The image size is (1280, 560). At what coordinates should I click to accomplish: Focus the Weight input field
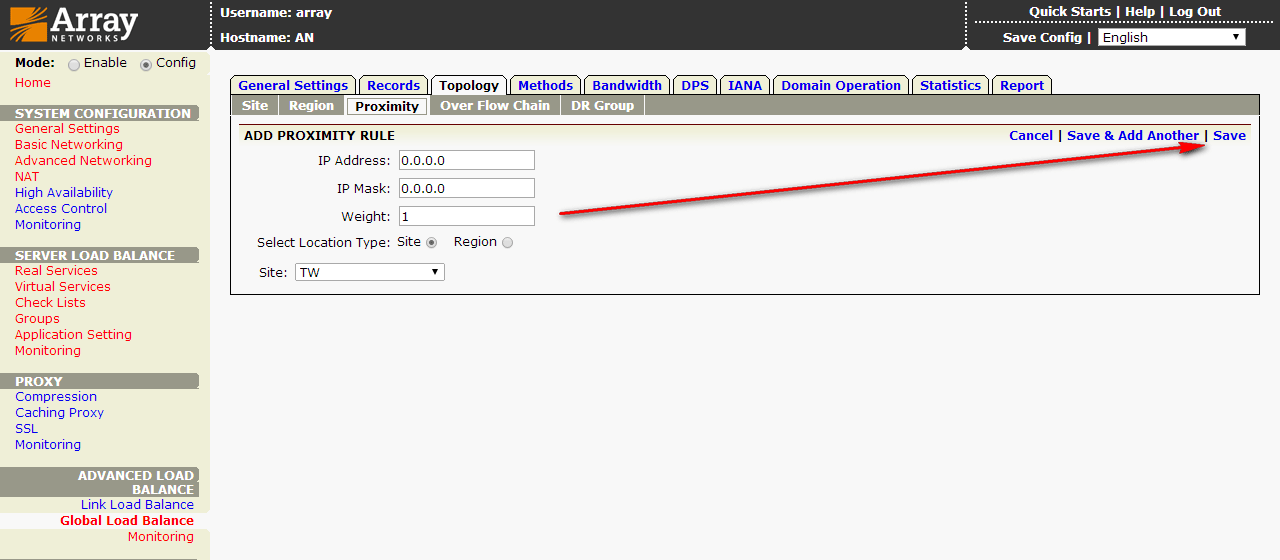coord(467,216)
